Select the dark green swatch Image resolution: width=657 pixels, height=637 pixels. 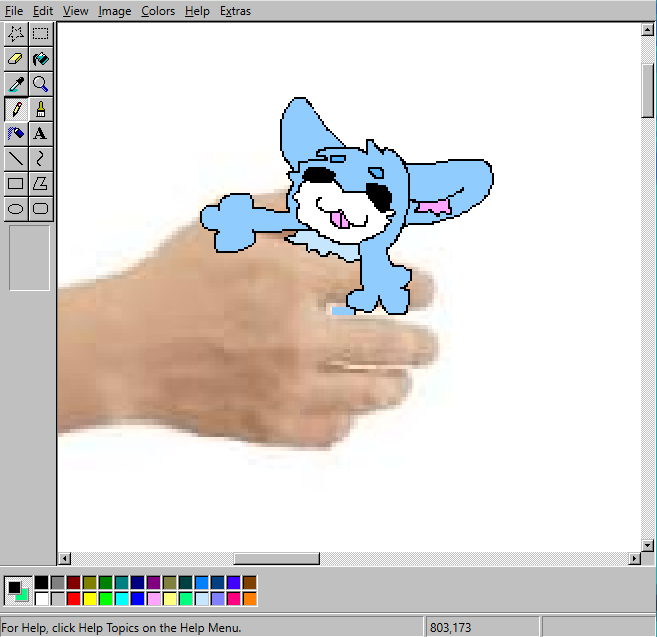click(x=106, y=583)
